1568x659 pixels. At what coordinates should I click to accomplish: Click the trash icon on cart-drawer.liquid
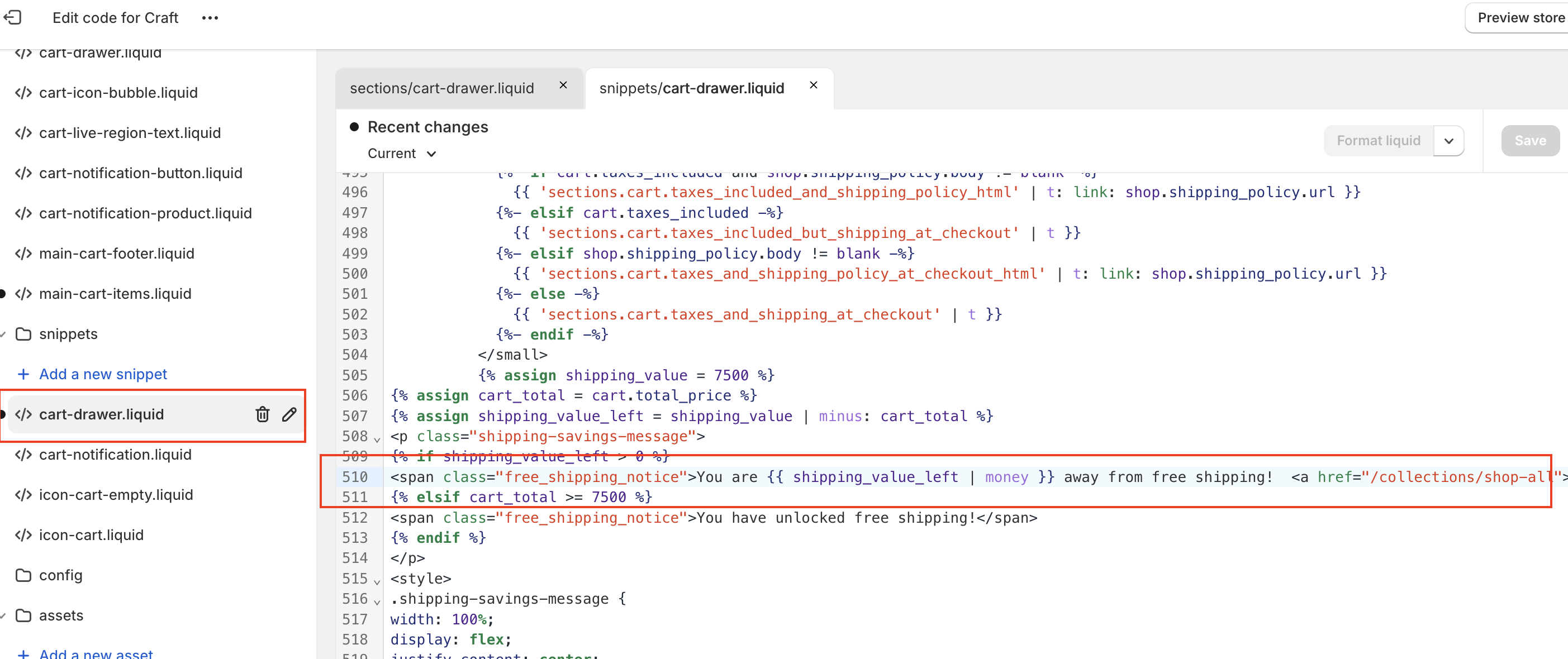point(262,414)
